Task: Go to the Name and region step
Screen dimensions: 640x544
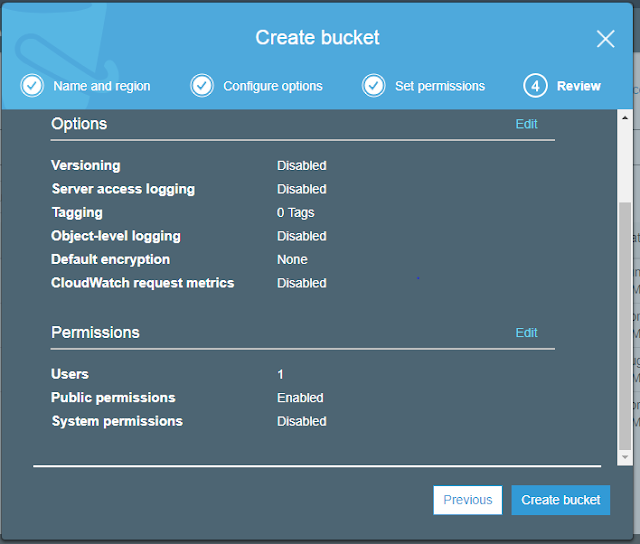Action: tap(101, 86)
